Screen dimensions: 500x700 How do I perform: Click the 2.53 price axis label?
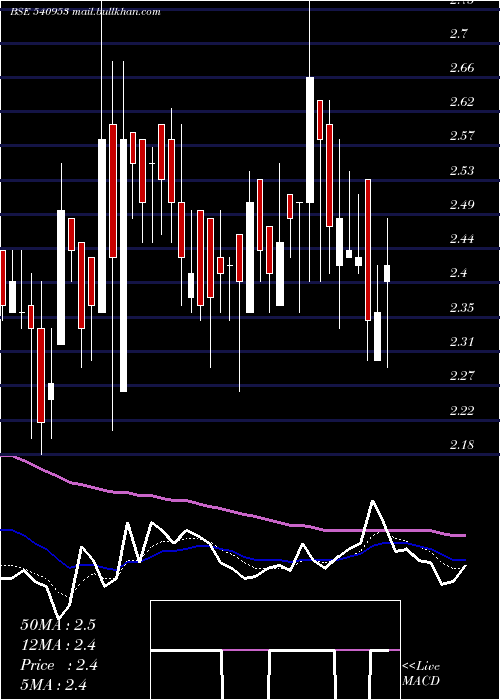click(x=462, y=171)
